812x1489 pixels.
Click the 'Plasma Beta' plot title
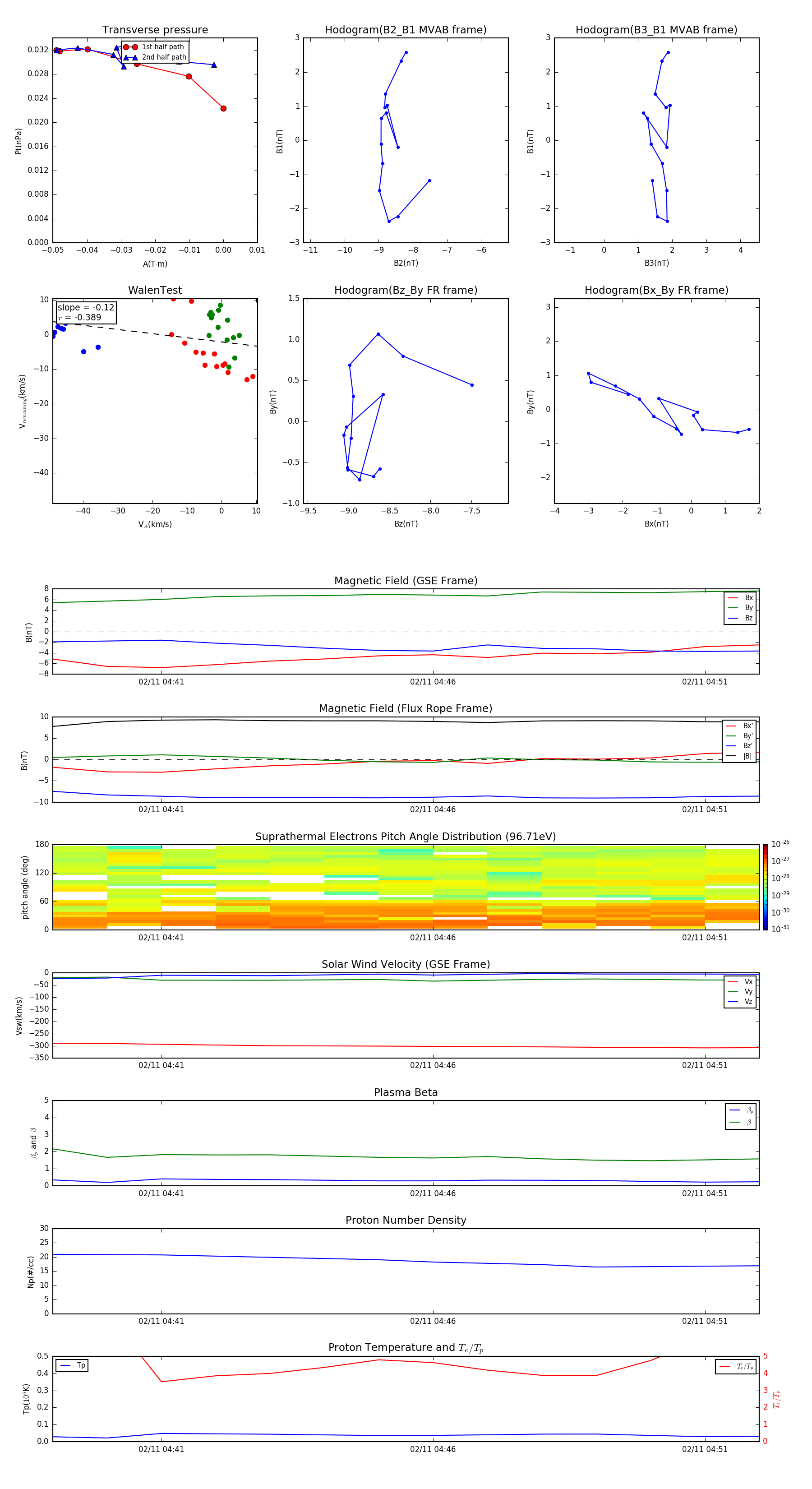pos(406,1092)
